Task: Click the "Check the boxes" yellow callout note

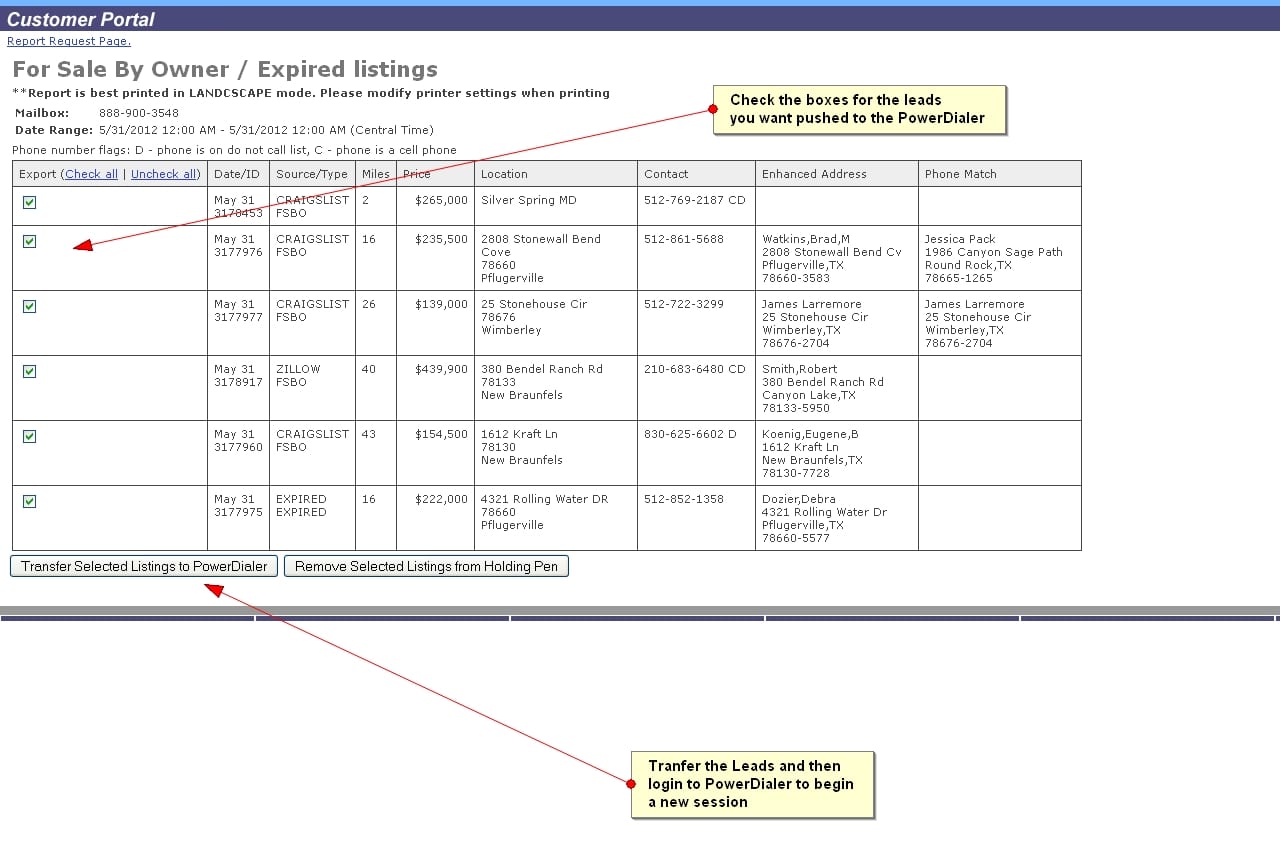Action: coord(857,109)
